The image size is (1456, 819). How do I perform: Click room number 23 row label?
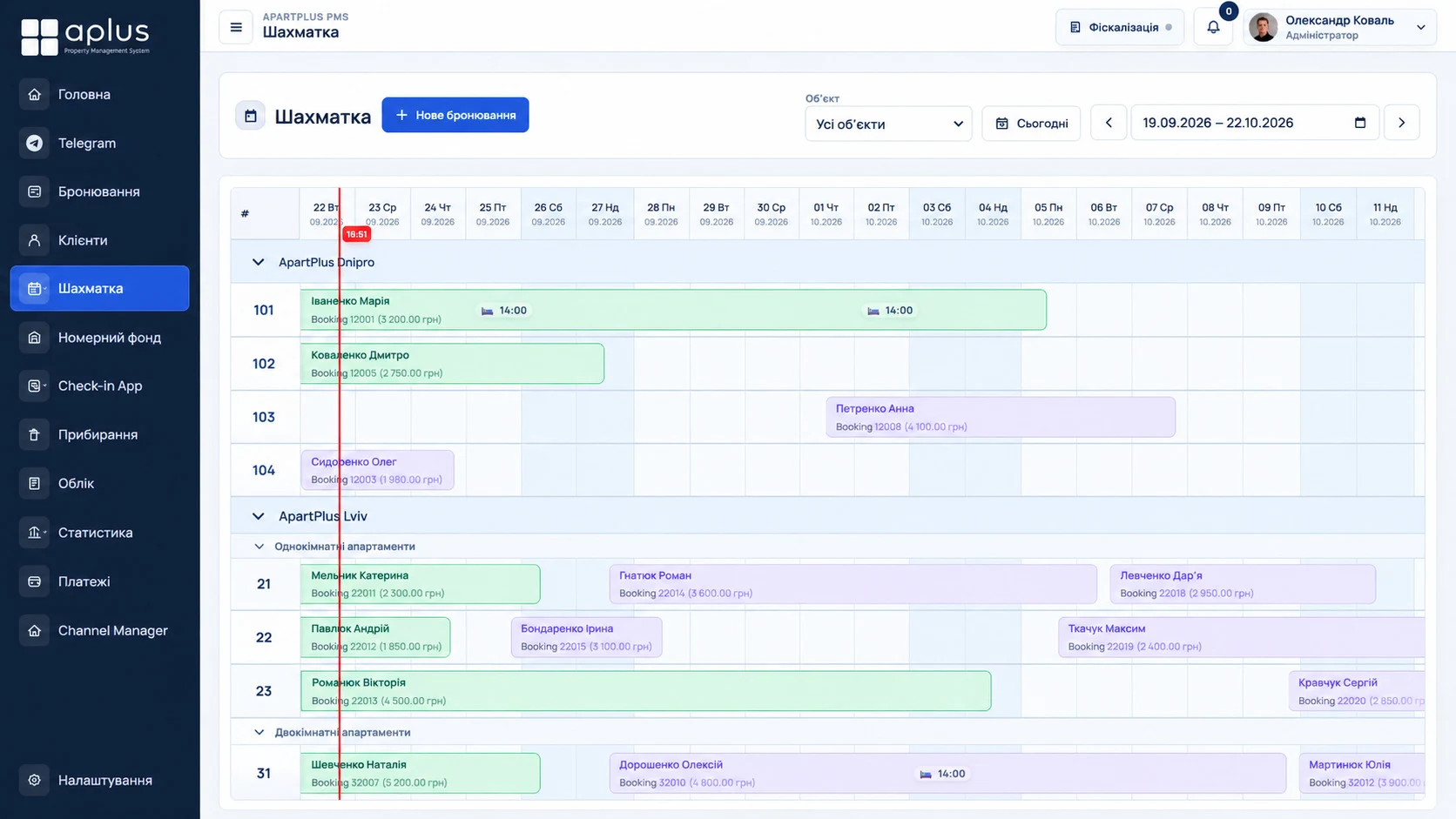264,691
